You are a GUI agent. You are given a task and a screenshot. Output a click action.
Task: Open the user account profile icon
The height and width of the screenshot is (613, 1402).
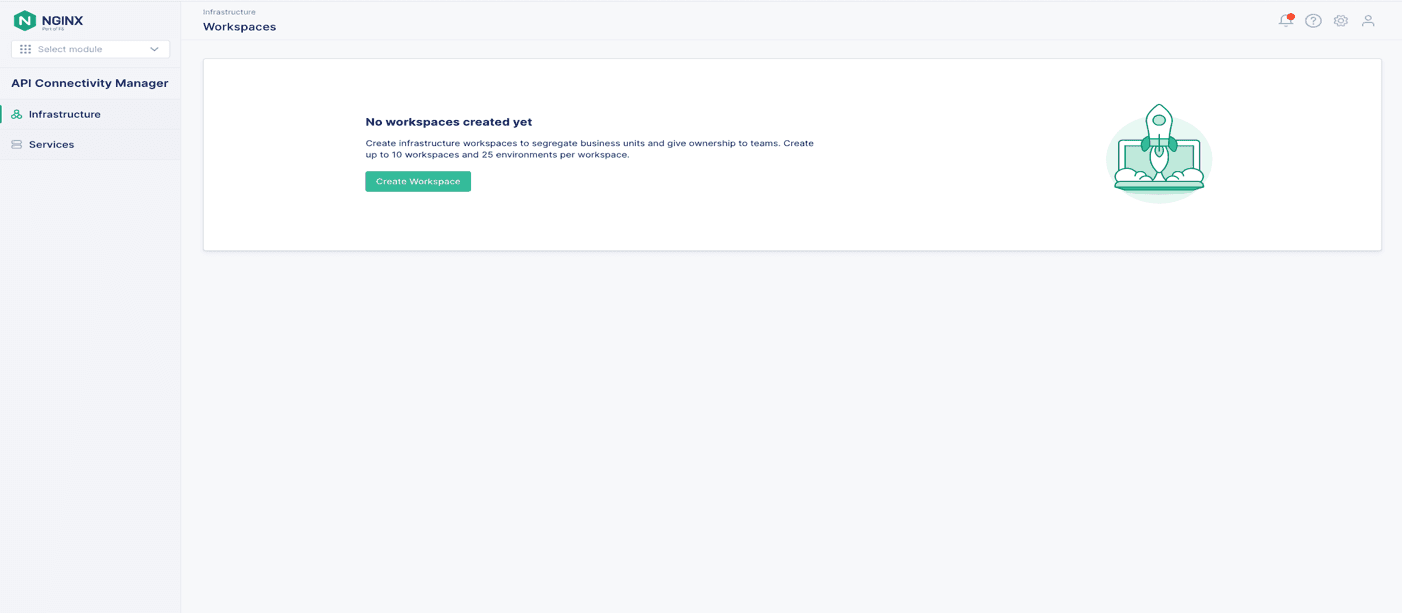[1368, 21]
